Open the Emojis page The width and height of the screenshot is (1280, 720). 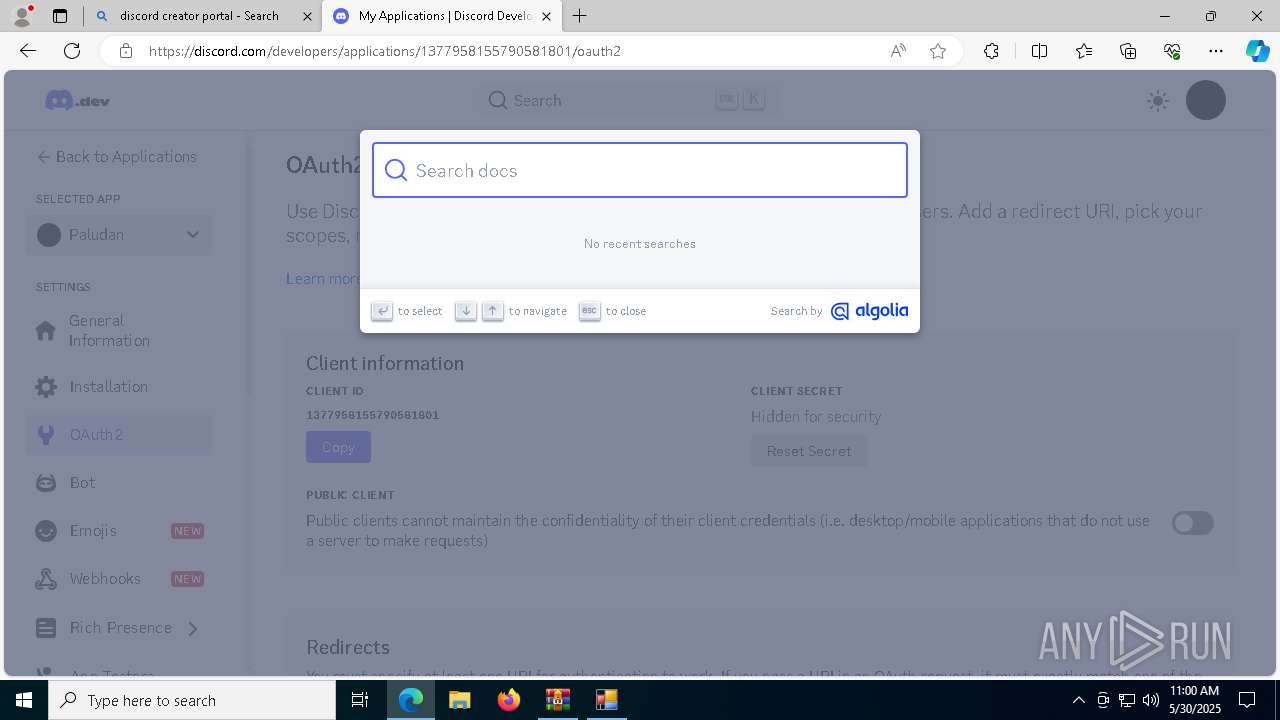pyautogui.click(x=119, y=531)
